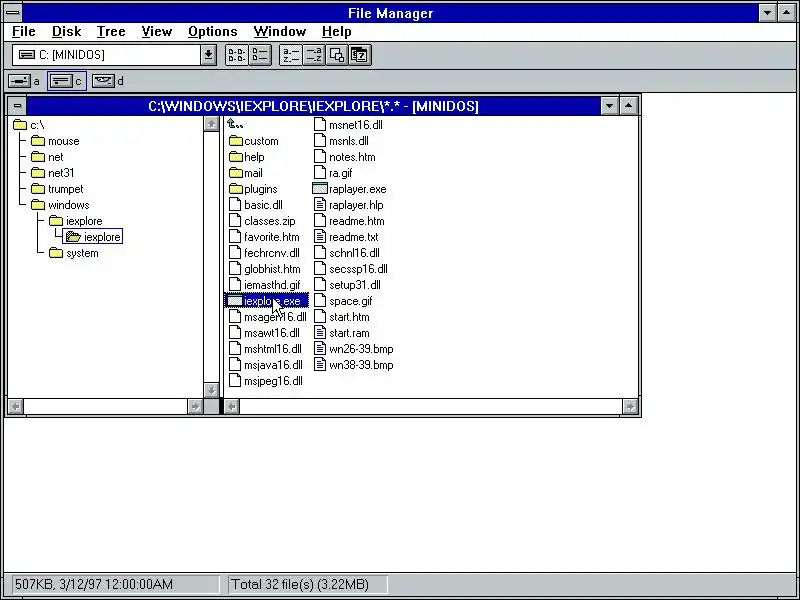
Task: Select classes.zip file
Action: (x=262, y=221)
